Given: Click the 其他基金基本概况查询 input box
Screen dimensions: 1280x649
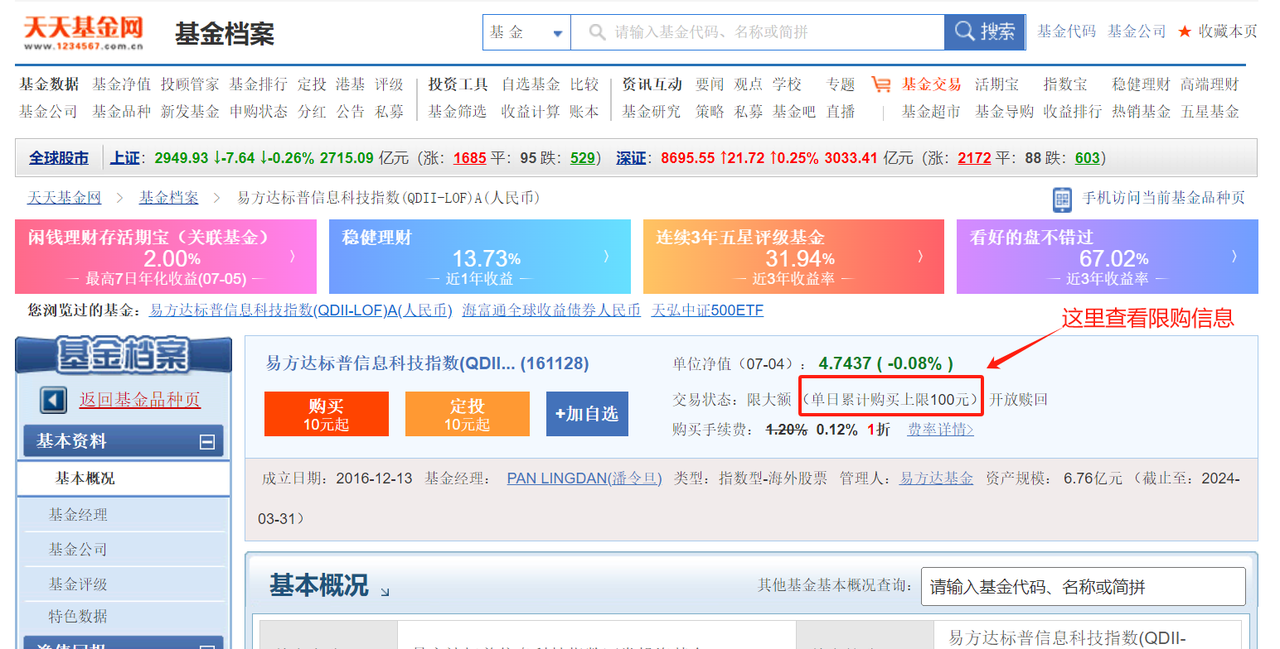Looking at the screenshot, I should [1082, 587].
